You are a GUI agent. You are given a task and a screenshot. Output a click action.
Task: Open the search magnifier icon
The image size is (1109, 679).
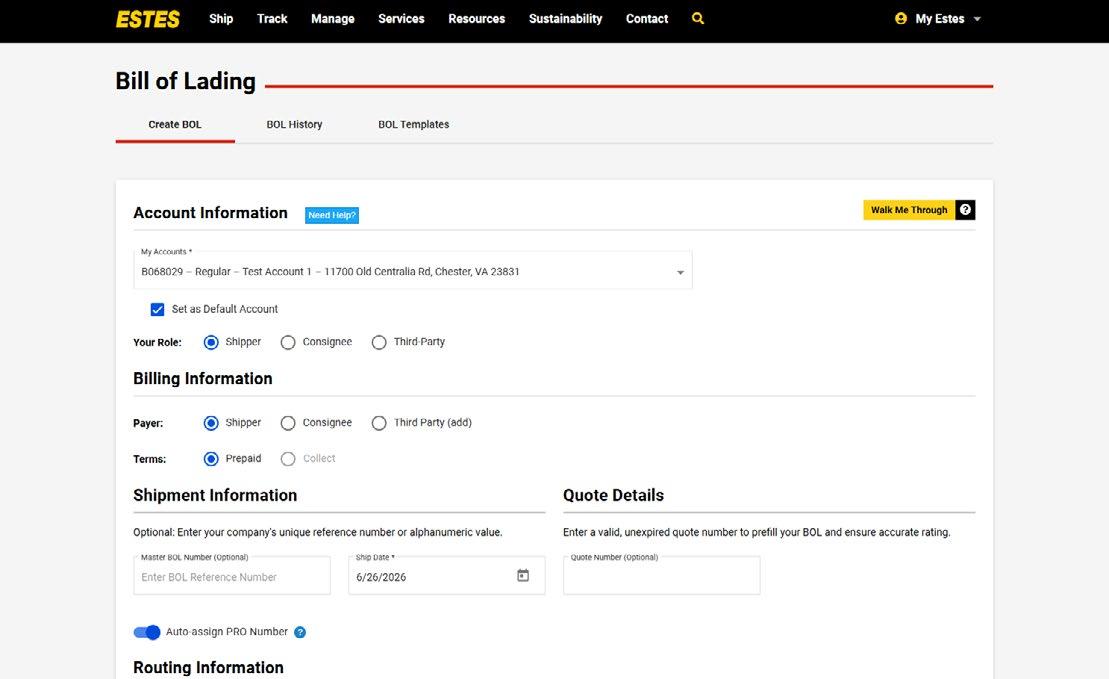pyautogui.click(x=697, y=18)
